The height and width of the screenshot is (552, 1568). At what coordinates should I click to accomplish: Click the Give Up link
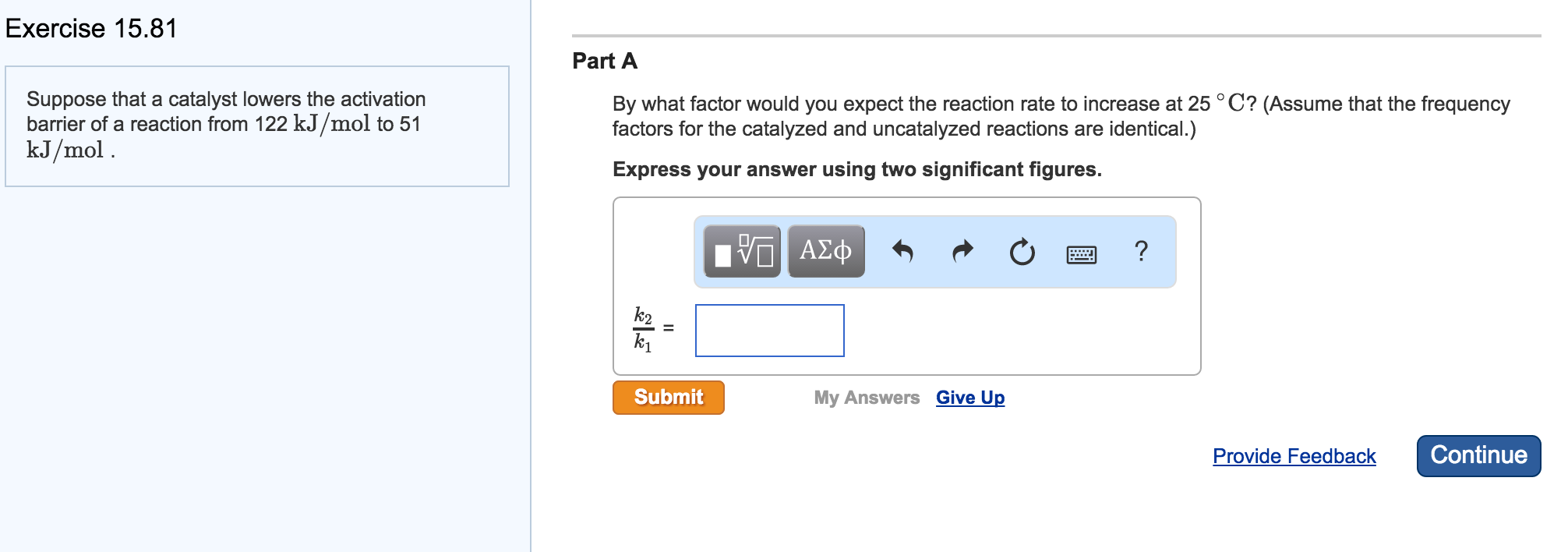click(970, 398)
